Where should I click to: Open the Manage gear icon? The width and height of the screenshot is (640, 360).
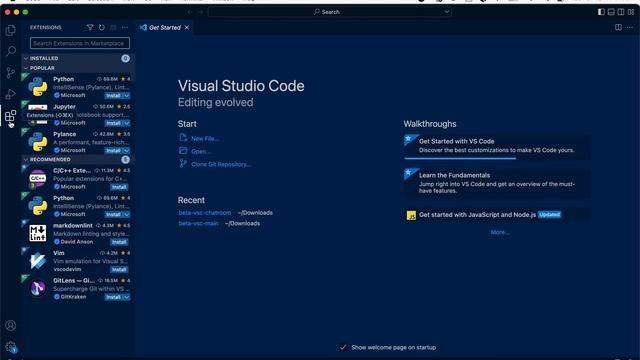coord(11,347)
